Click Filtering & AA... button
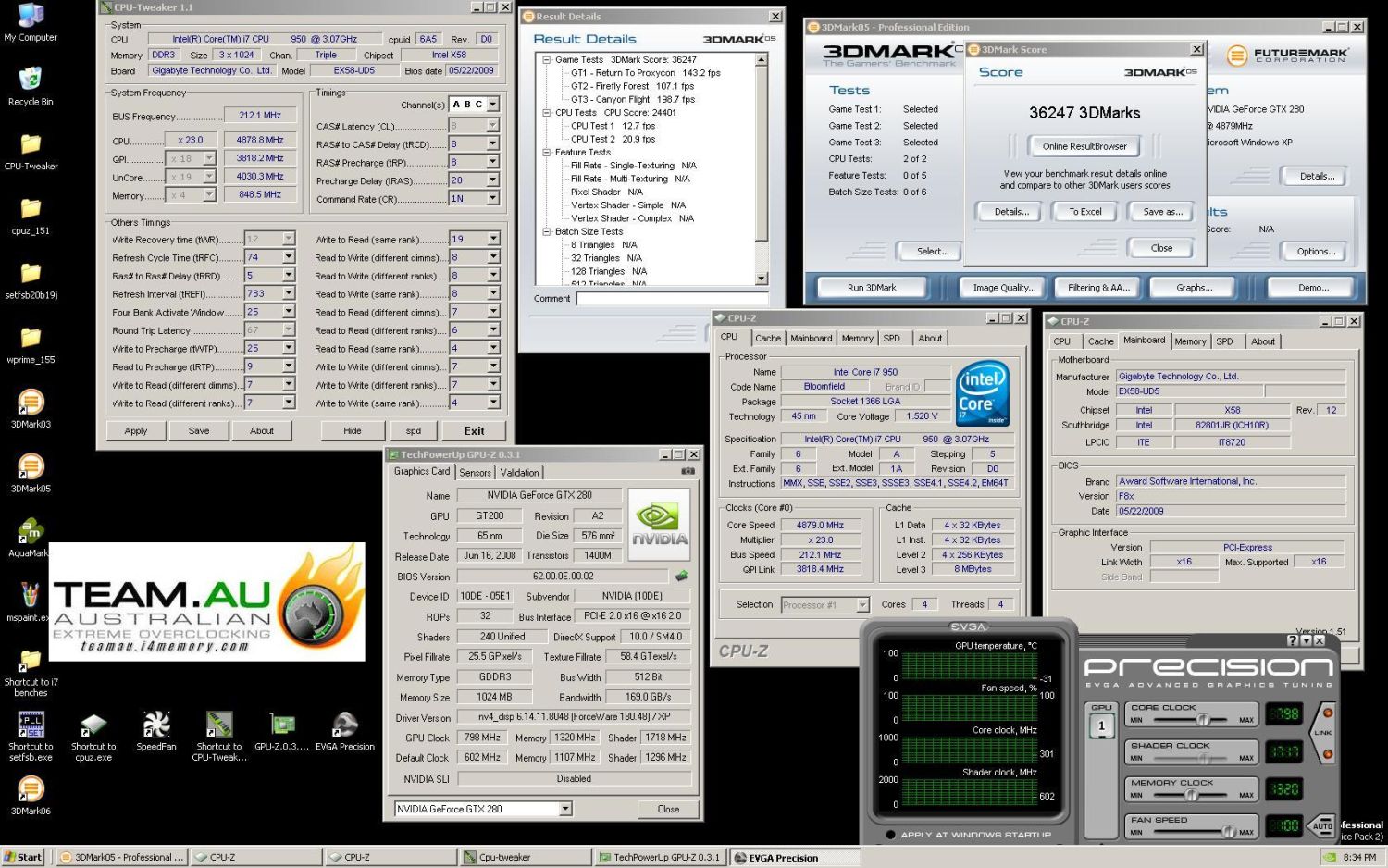 pyautogui.click(x=1098, y=288)
